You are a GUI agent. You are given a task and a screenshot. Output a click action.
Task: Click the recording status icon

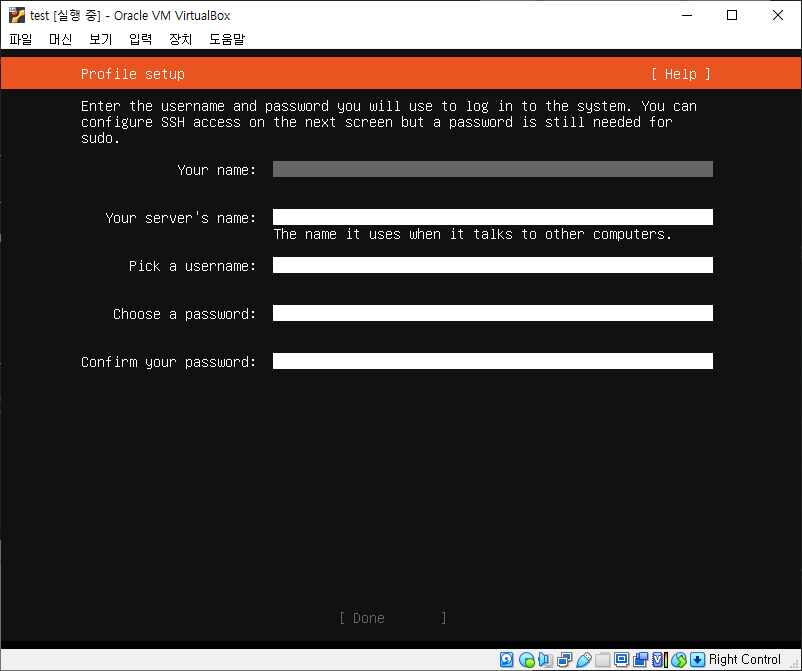(x=640, y=660)
